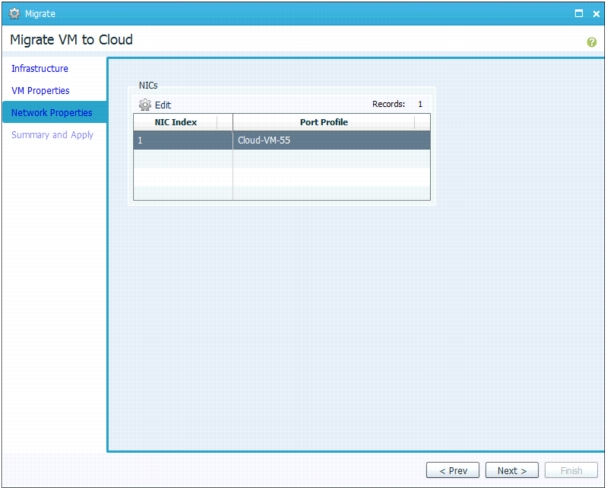
Task: Select the Cloud-VM-55 port profile cell
Action: 332,140
